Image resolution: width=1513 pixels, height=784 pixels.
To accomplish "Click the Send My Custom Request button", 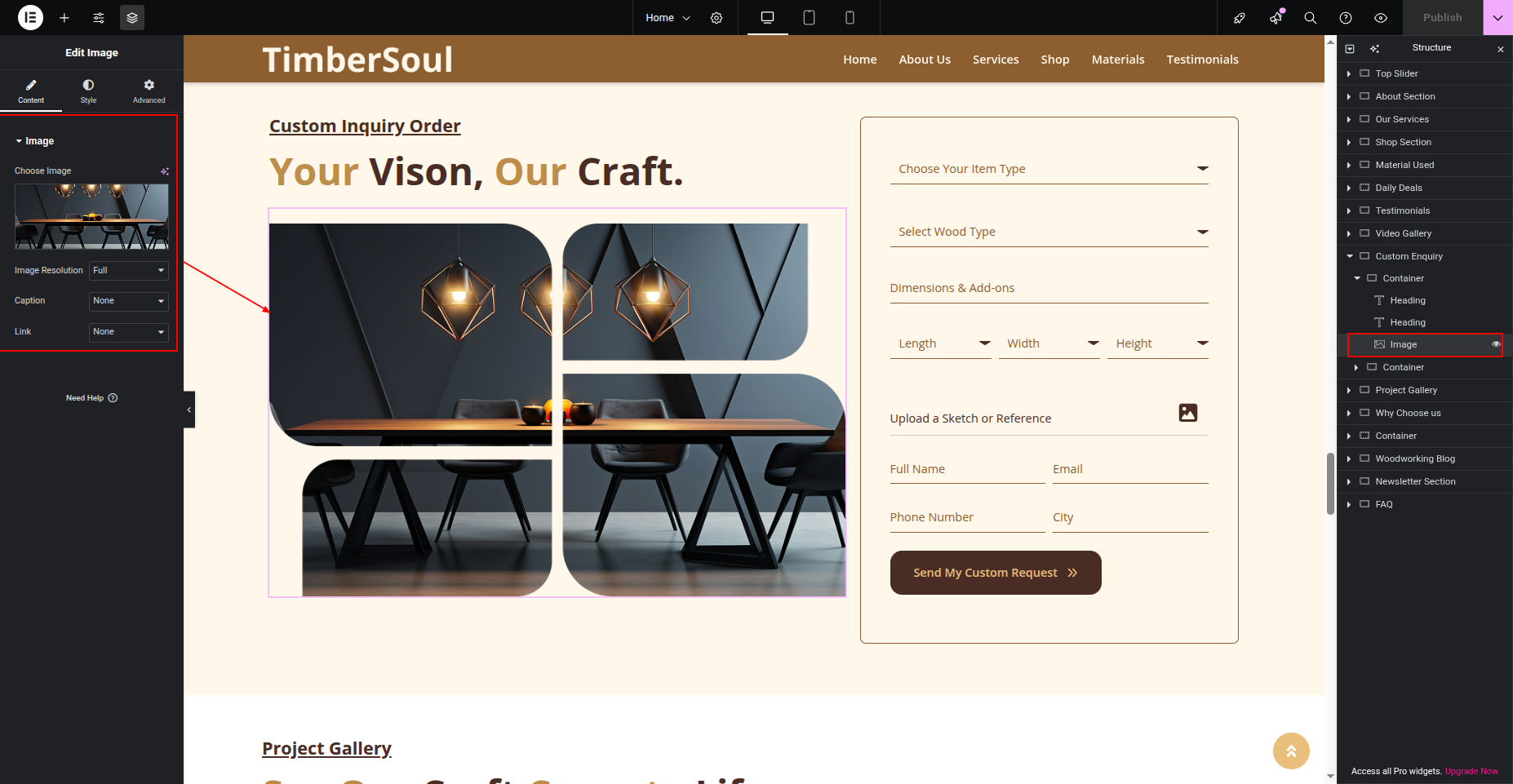I will click(x=996, y=573).
